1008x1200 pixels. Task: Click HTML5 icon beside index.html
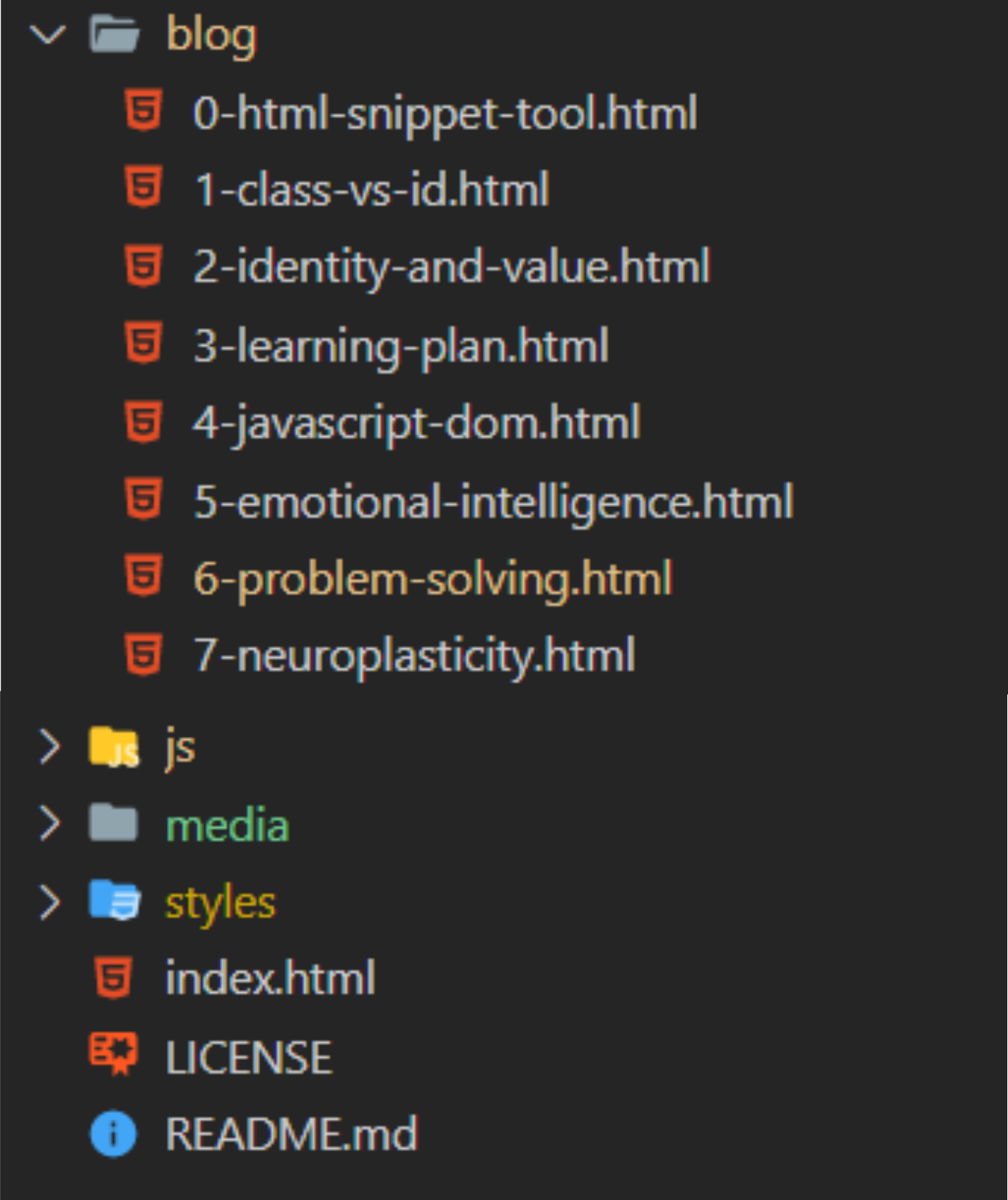tap(113, 978)
